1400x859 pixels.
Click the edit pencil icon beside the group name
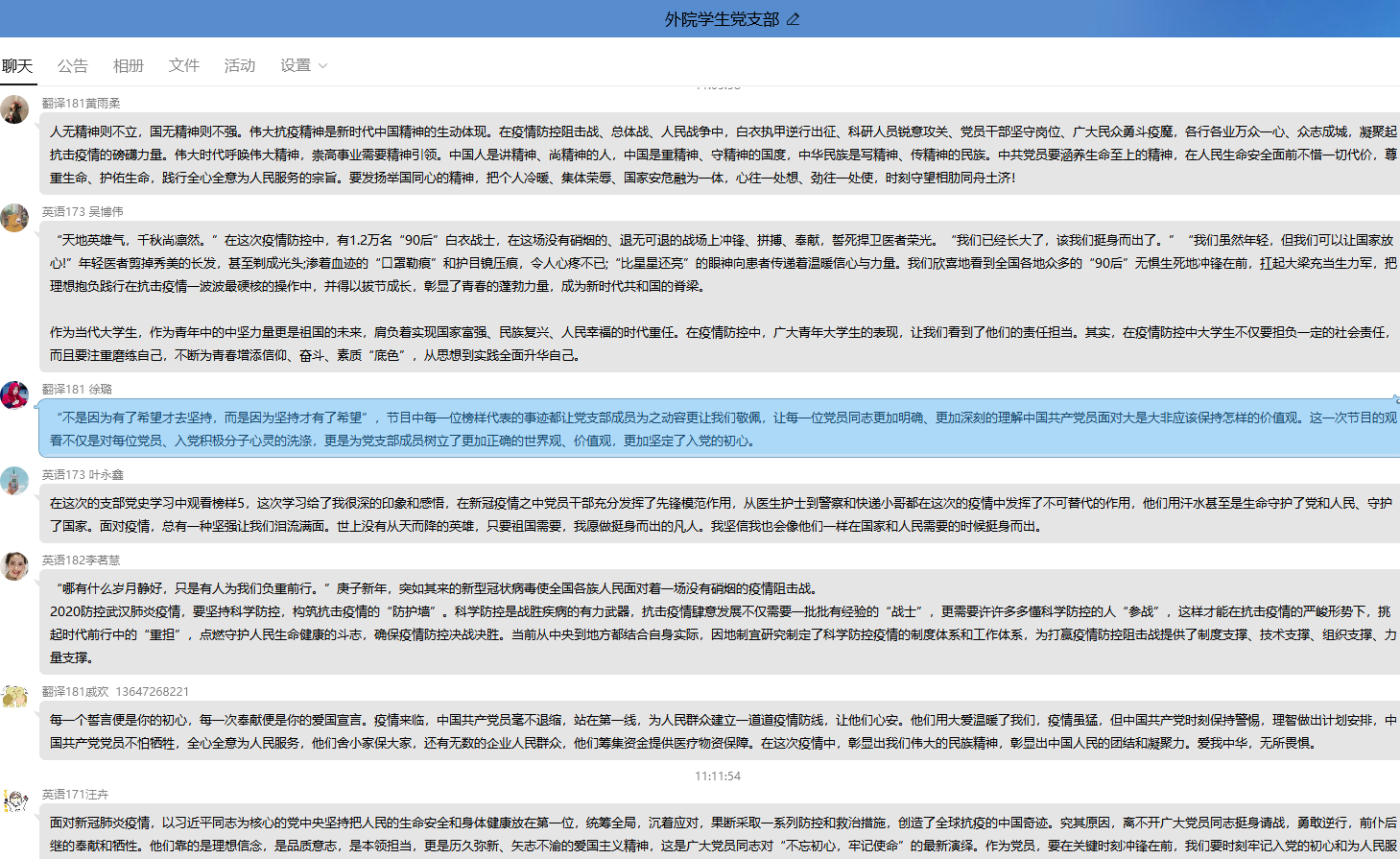[793, 19]
